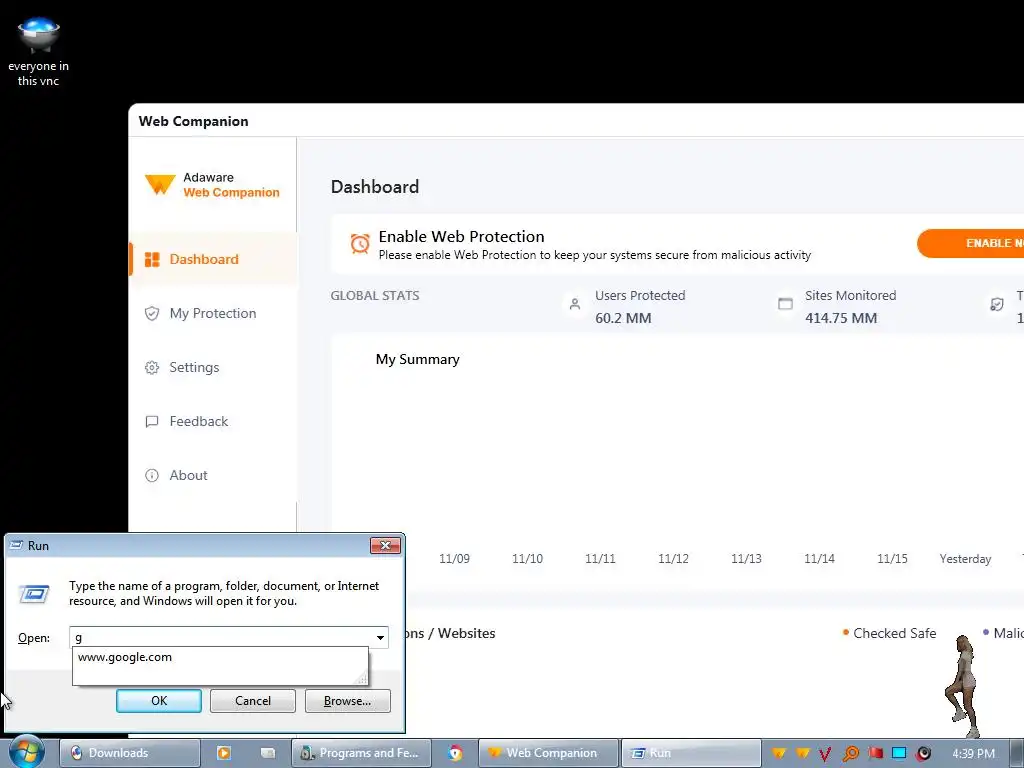Click the 11/09 chart date label

pyautogui.click(x=454, y=559)
